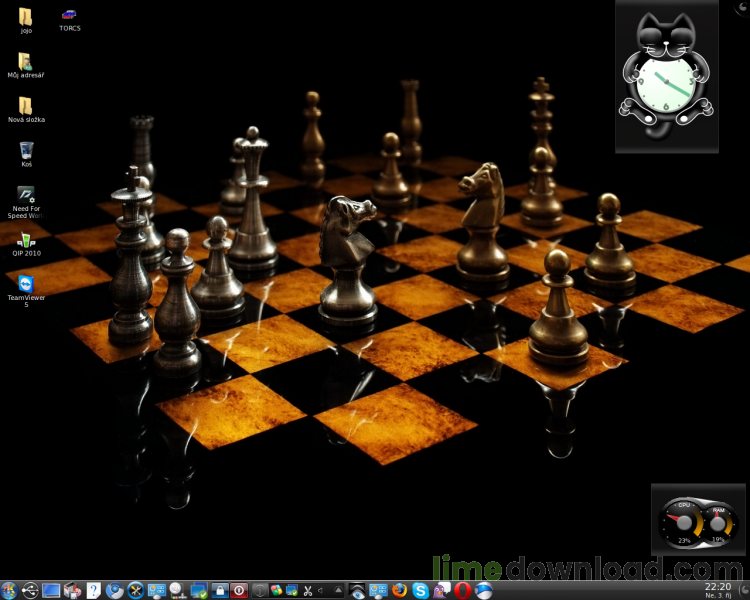Click the USB device notifier icon

[30, 590]
